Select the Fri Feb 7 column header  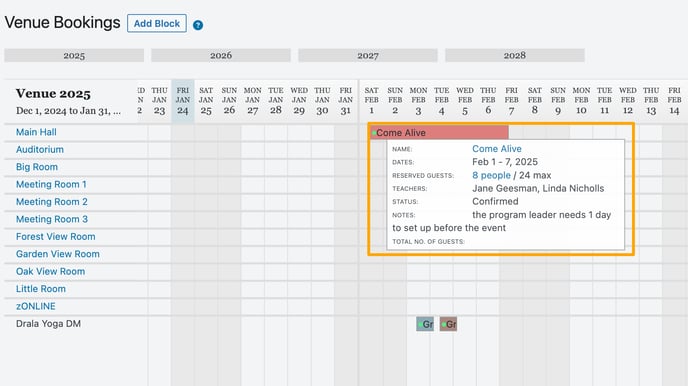click(511, 101)
